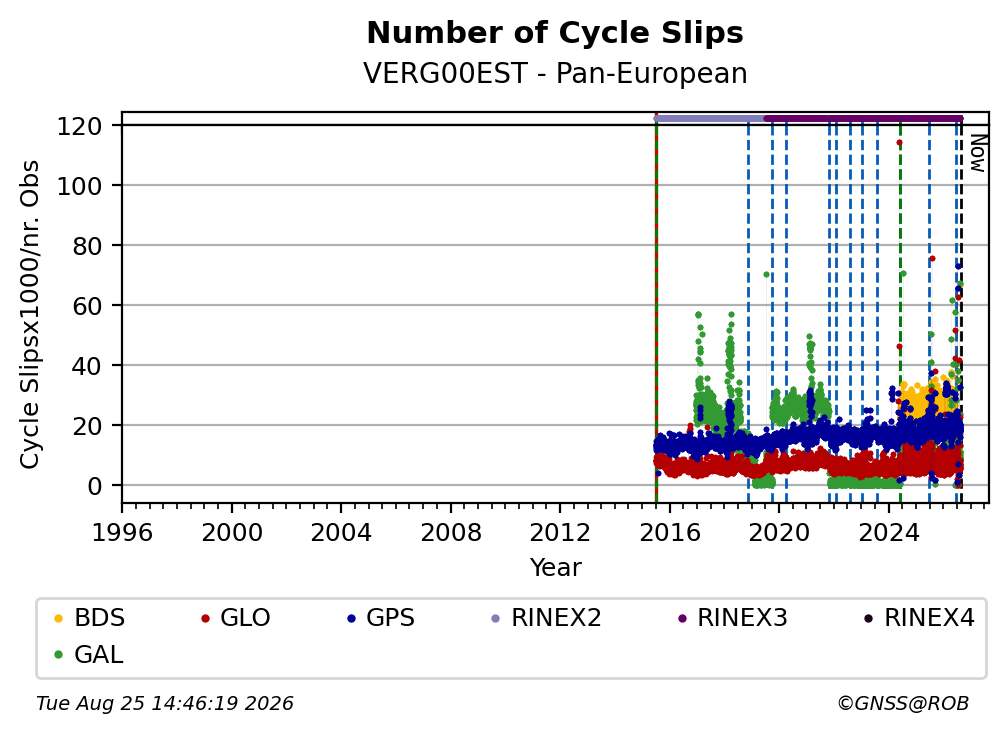Click the BDS yellow legend marker
The height and width of the screenshot is (734, 1008).
coord(58,618)
